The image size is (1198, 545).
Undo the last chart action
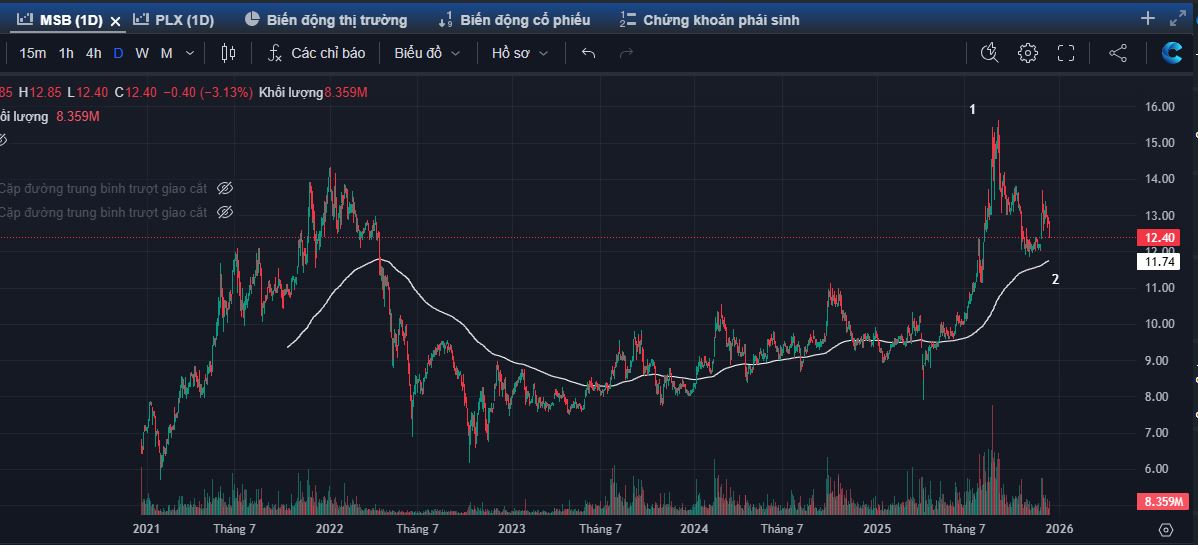pos(588,53)
